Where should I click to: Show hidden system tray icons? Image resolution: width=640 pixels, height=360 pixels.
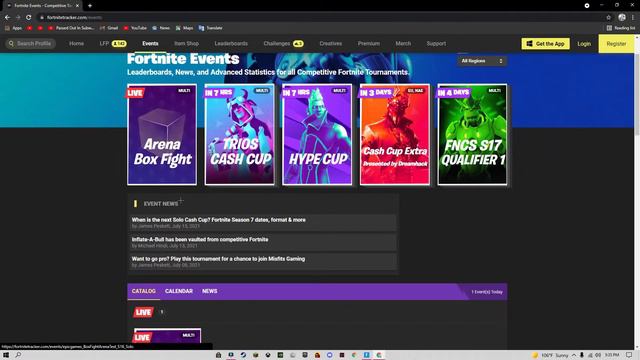574,355
